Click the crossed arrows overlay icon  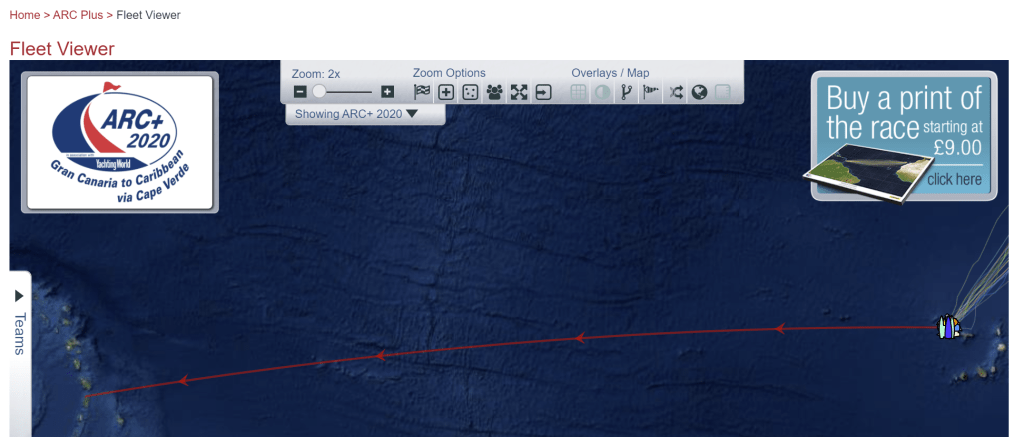pyautogui.click(x=676, y=92)
